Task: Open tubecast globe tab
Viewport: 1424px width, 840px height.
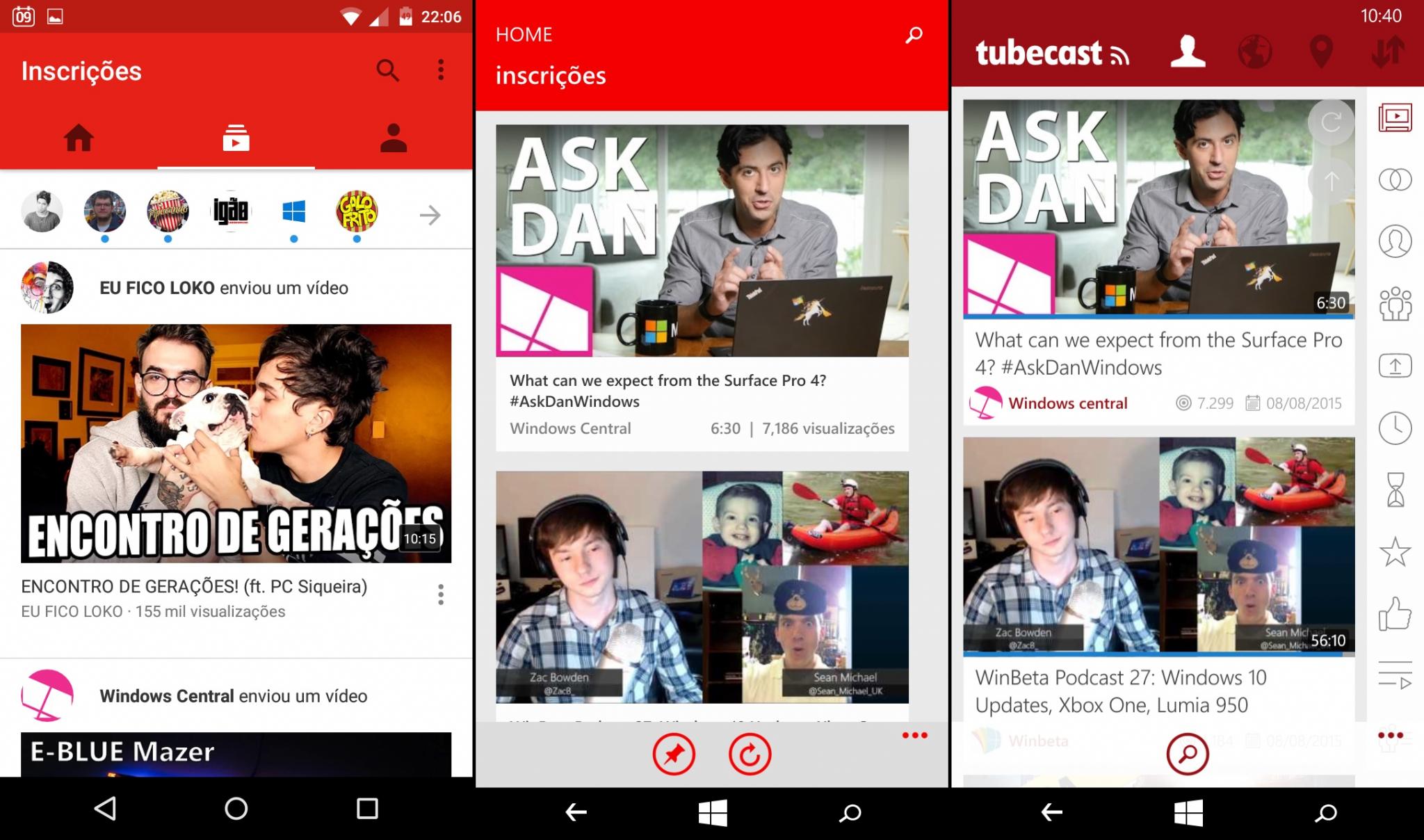Action: [x=1255, y=51]
